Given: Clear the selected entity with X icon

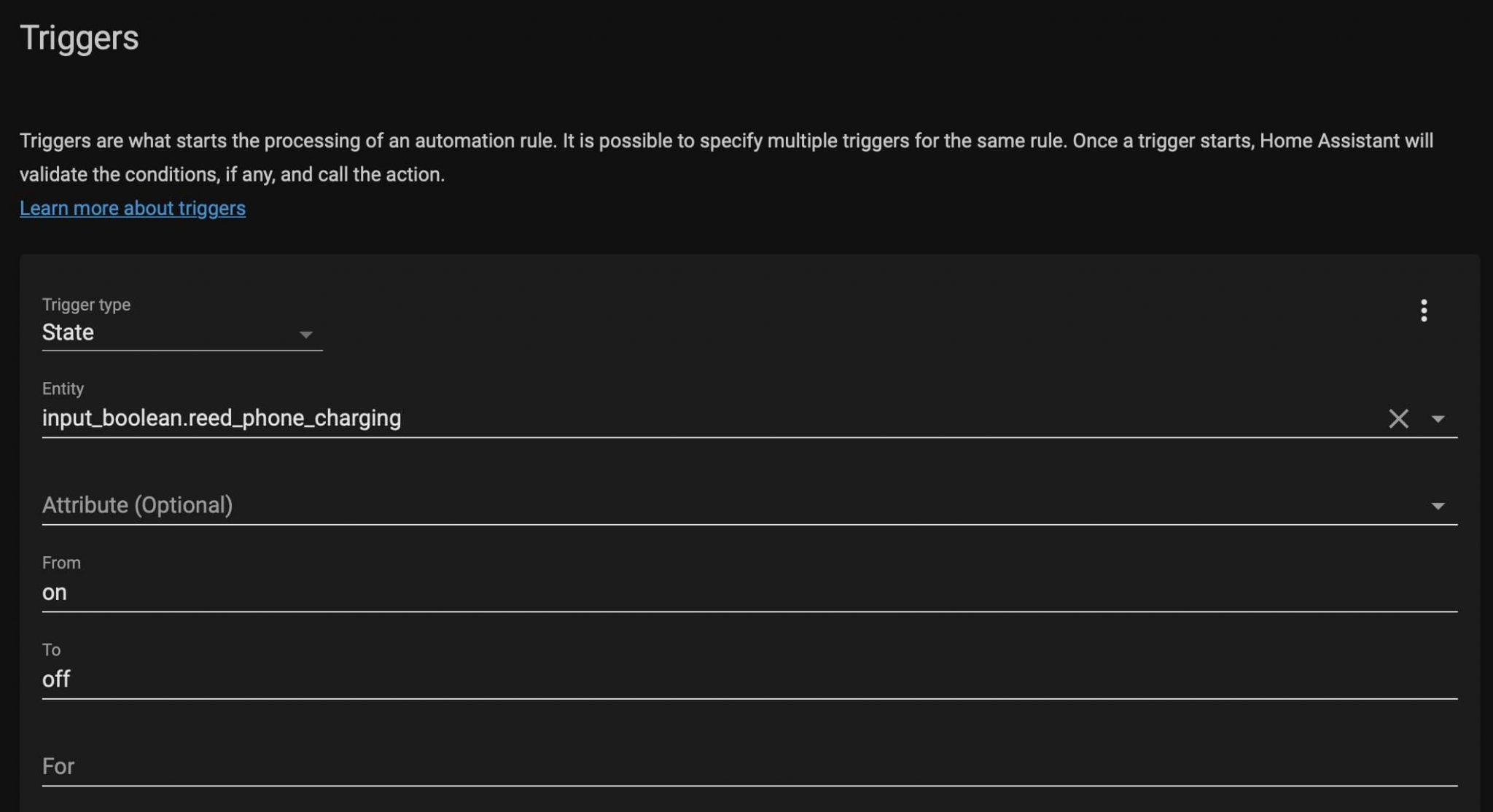Looking at the screenshot, I should click(x=1398, y=418).
